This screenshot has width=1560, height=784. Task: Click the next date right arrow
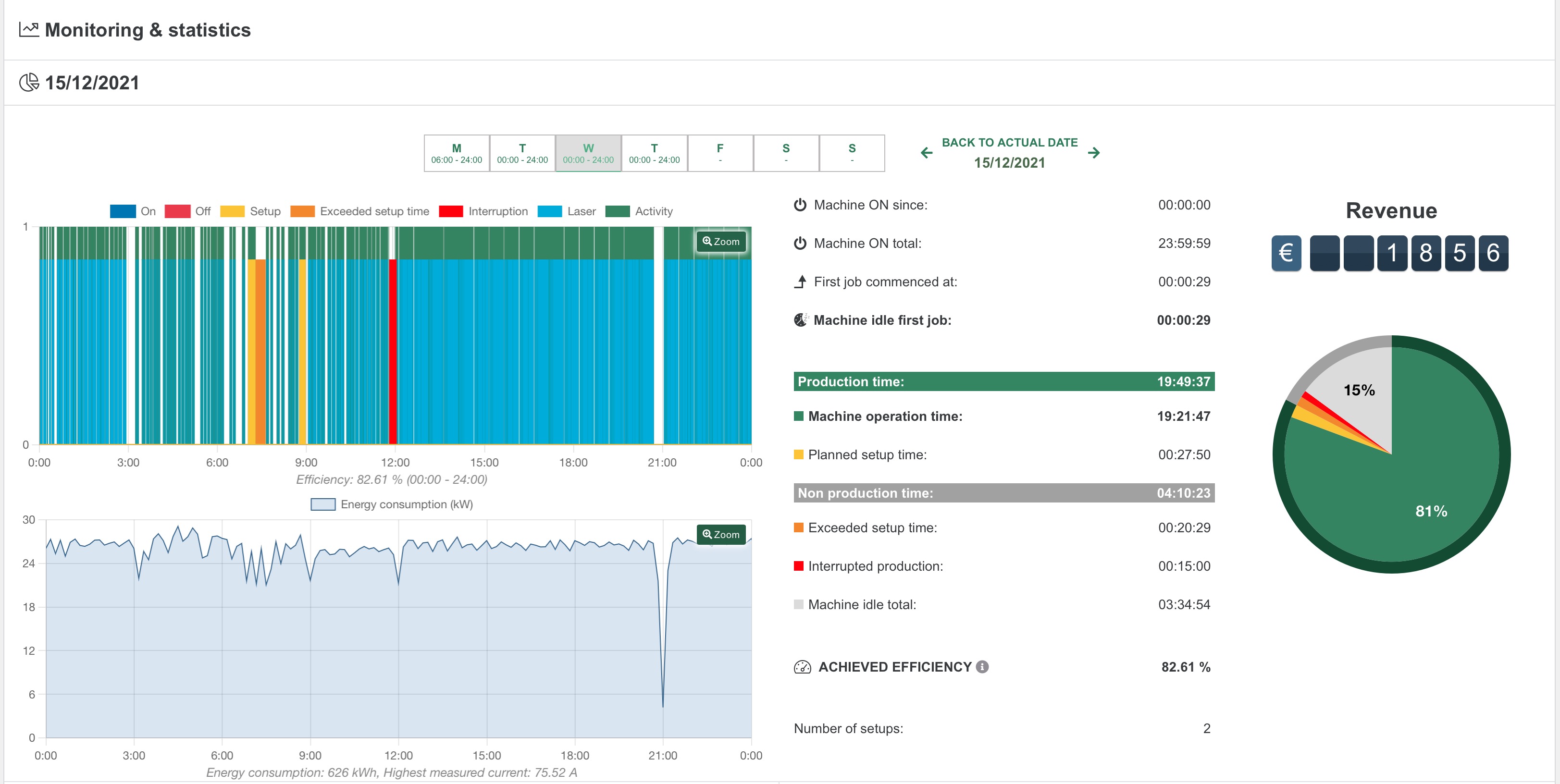pos(1094,153)
